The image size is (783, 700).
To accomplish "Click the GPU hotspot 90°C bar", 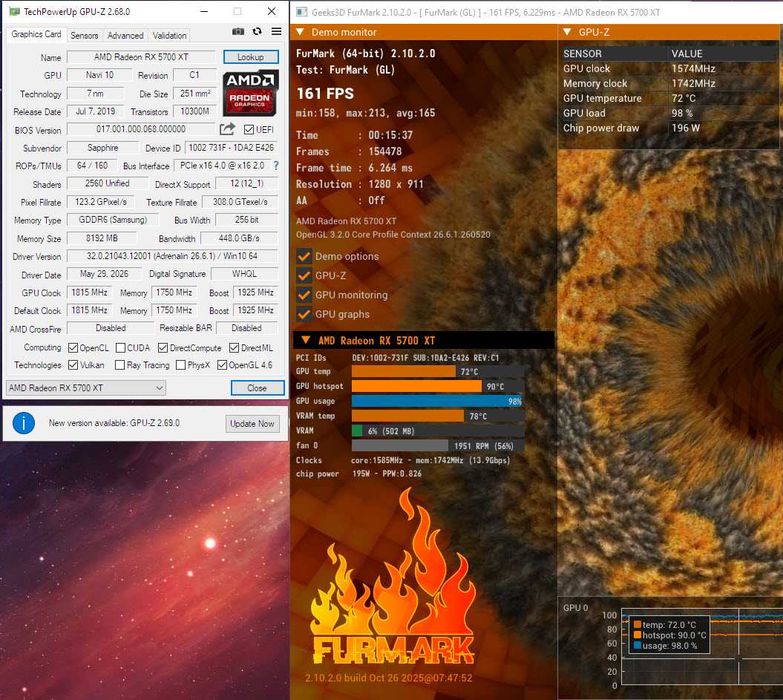I will (437, 386).
